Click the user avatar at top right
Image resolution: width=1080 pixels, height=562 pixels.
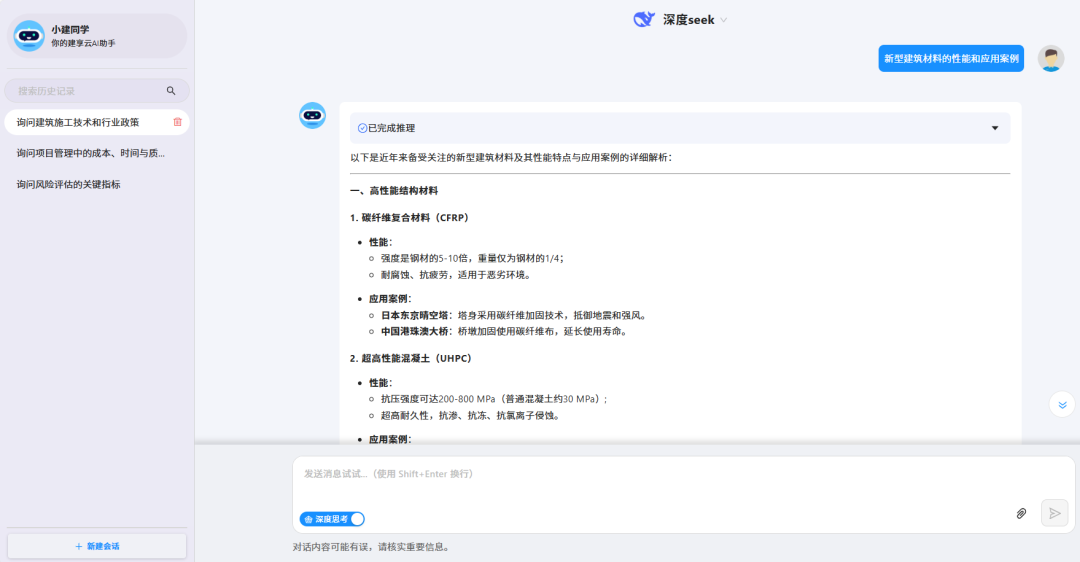coord(1051,59)
